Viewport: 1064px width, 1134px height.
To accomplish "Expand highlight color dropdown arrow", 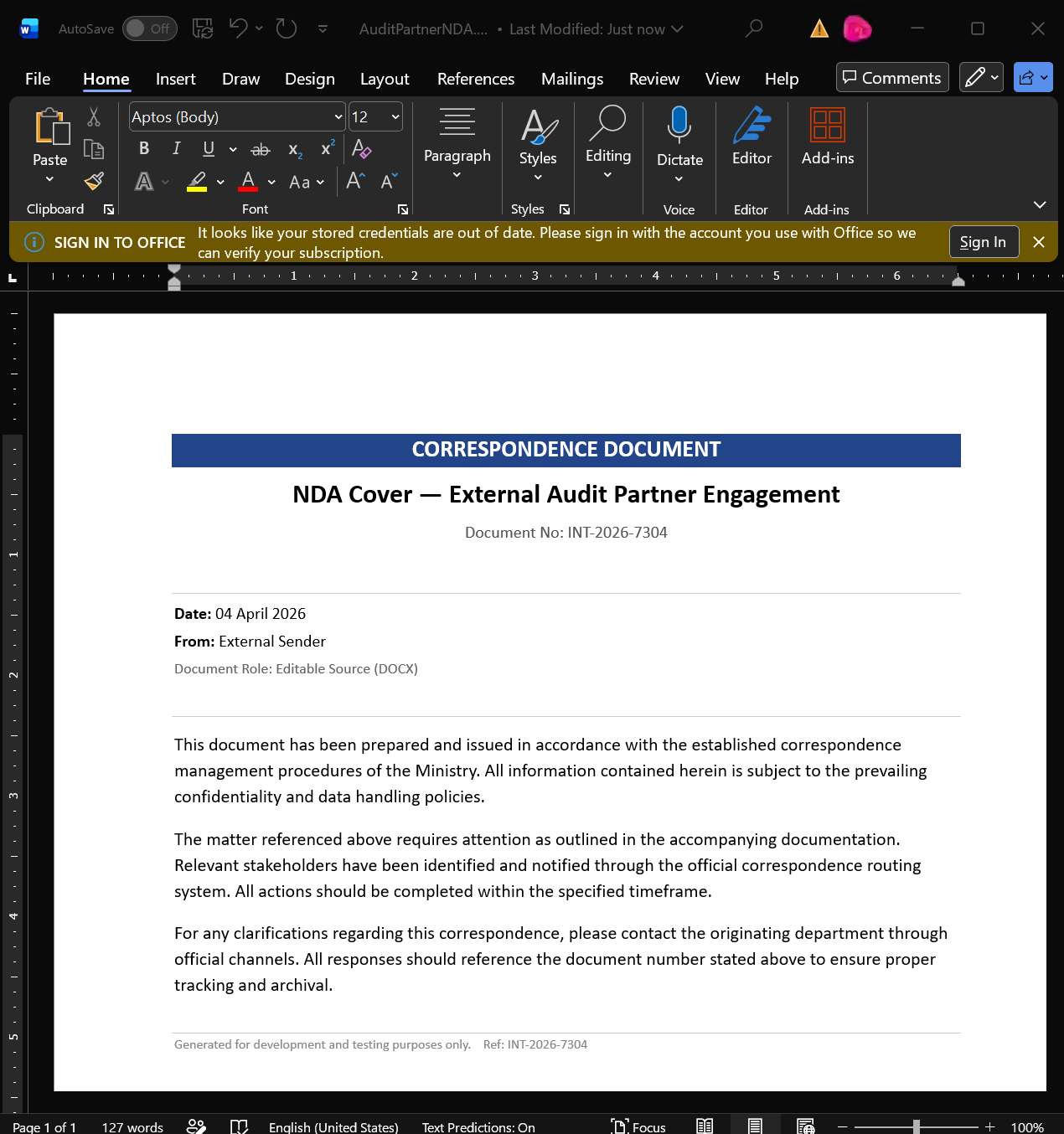I will [x=220, y=182].
